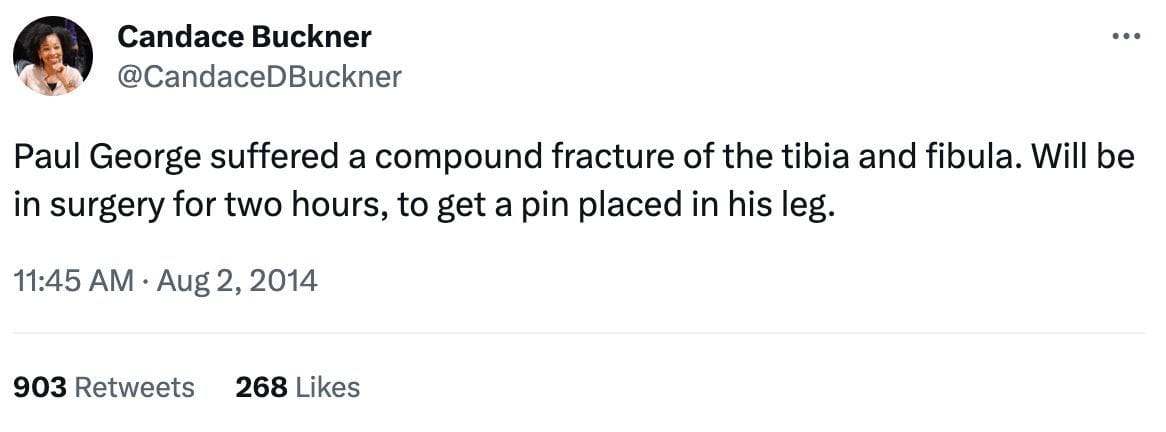Click the number 903 retweet count
Image resolution: width=1166 pixels, height=432 pixels.
point(40,387)
